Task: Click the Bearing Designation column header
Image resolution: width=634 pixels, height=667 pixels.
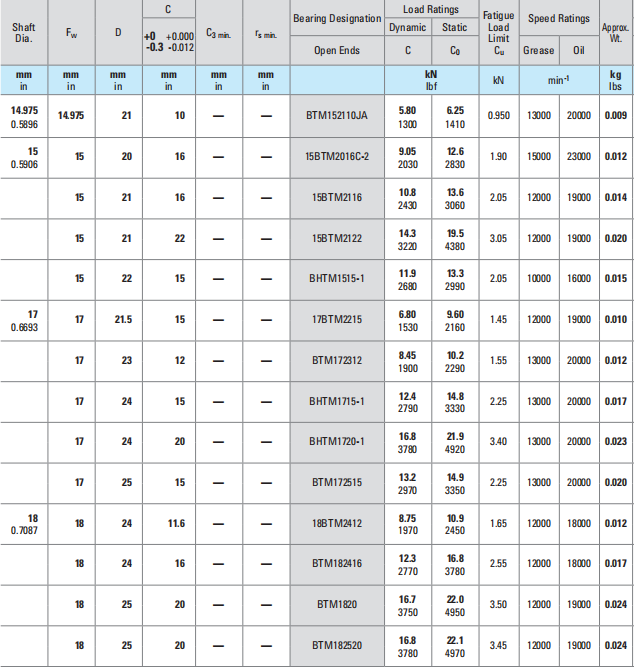Action: pyautogui.click(x=337, y=19)
